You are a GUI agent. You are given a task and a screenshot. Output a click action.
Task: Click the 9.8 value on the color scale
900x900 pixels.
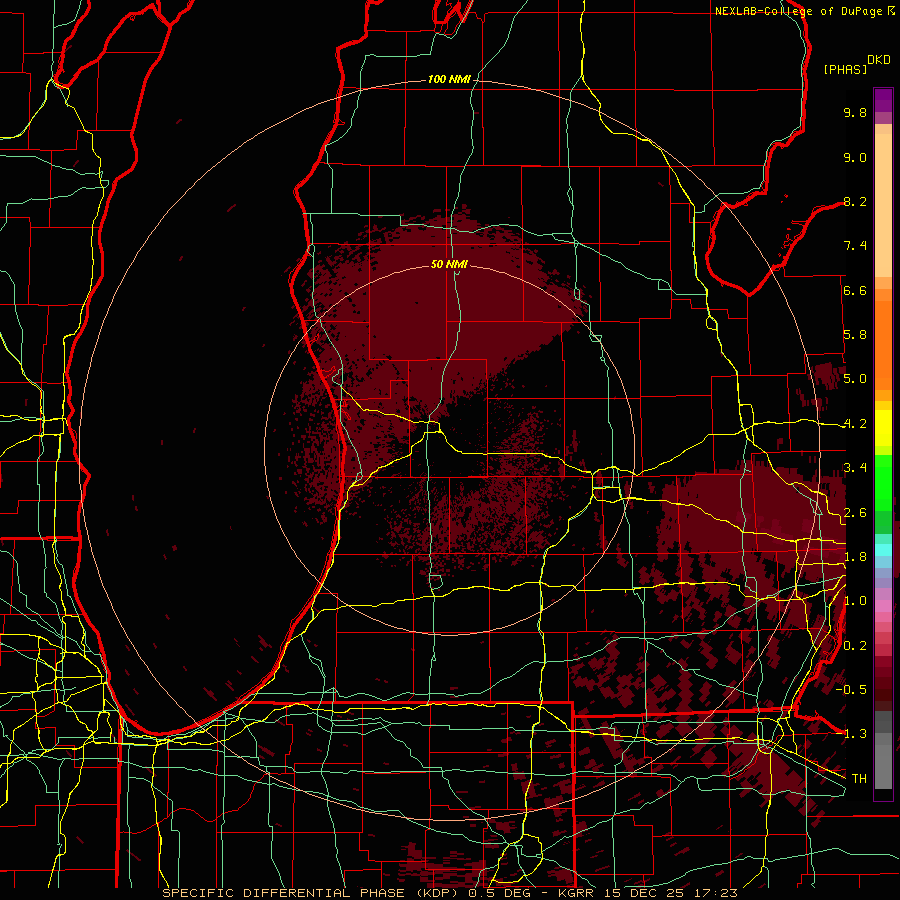(855, 112)
